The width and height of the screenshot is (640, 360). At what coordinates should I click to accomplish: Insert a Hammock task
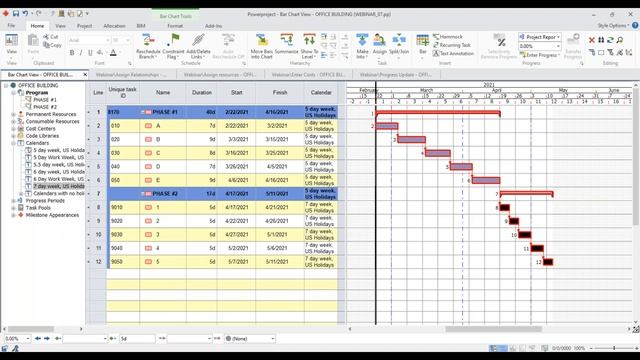click(448, 37)
